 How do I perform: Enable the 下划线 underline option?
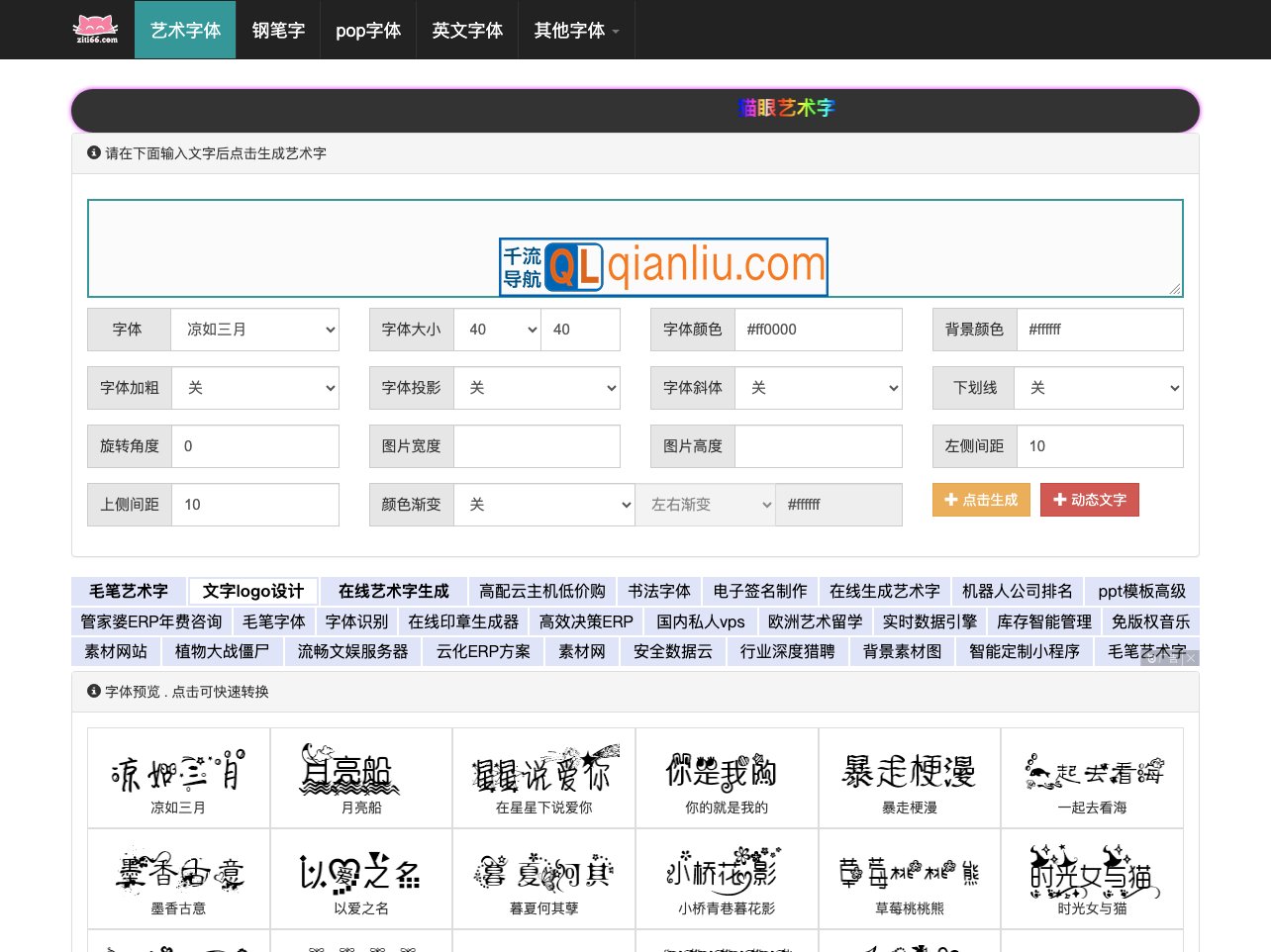pyautogui.click(x=1099, y=388)
